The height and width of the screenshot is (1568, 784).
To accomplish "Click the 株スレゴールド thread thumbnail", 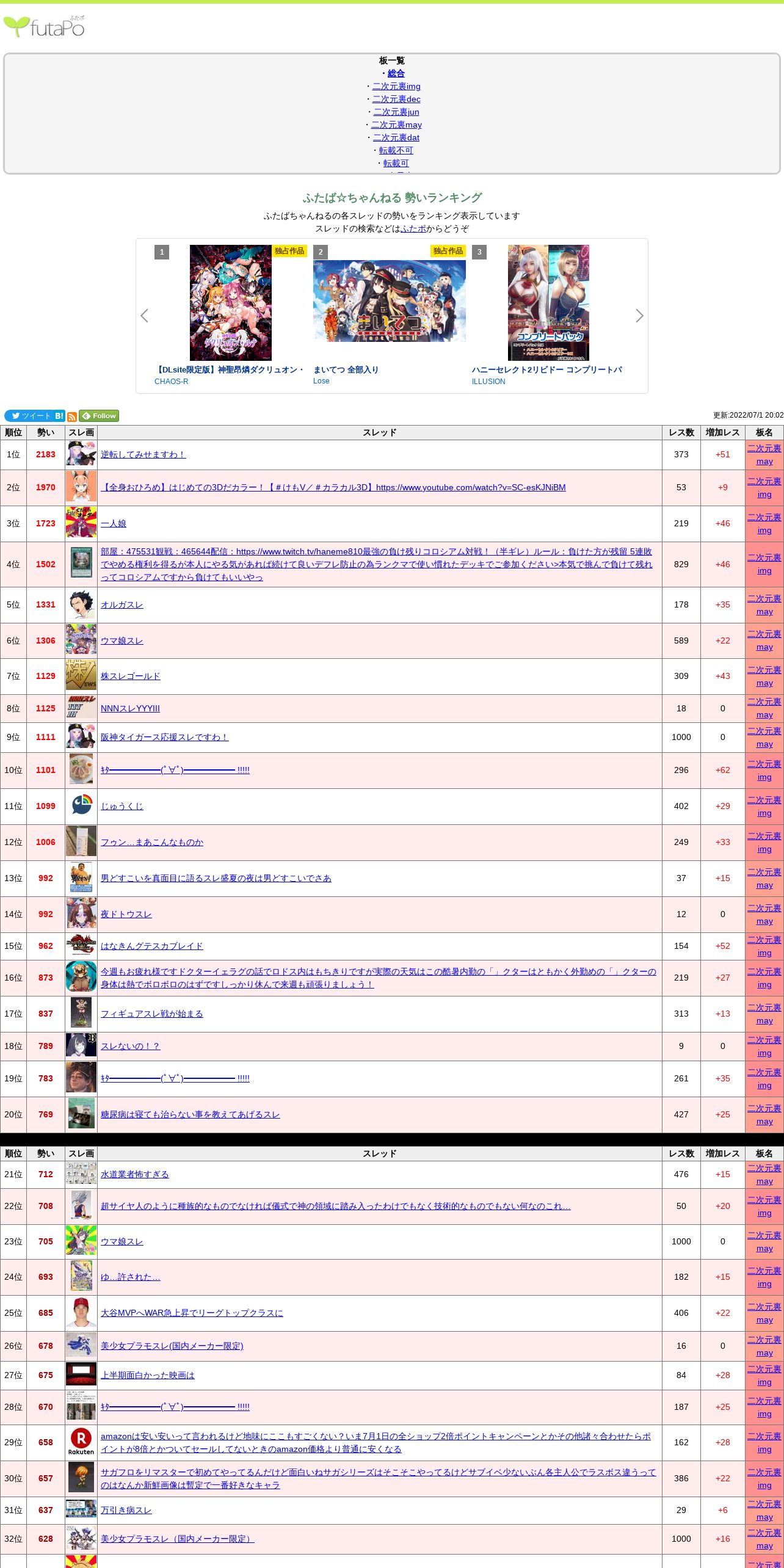I will pyautogui.click(x=81, y=676).
